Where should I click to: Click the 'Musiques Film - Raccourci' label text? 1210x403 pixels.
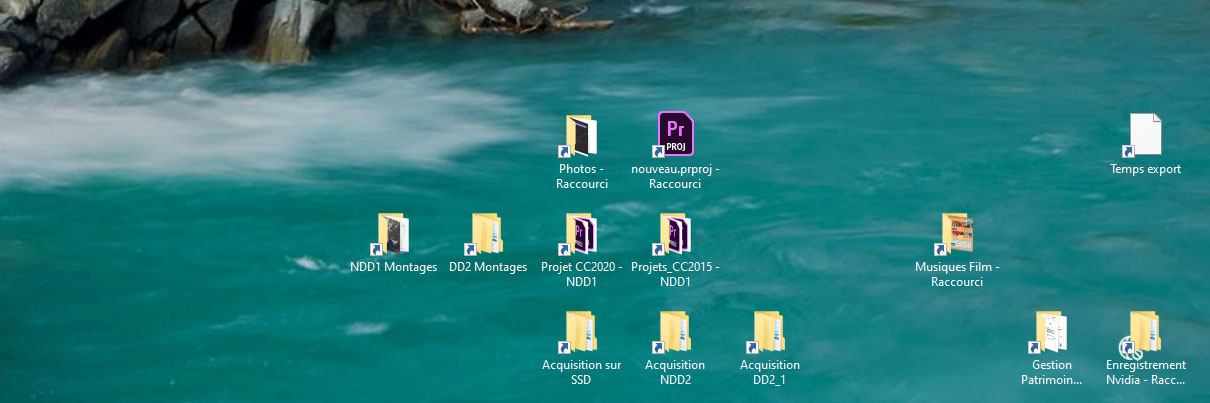[x=957, y=274]
